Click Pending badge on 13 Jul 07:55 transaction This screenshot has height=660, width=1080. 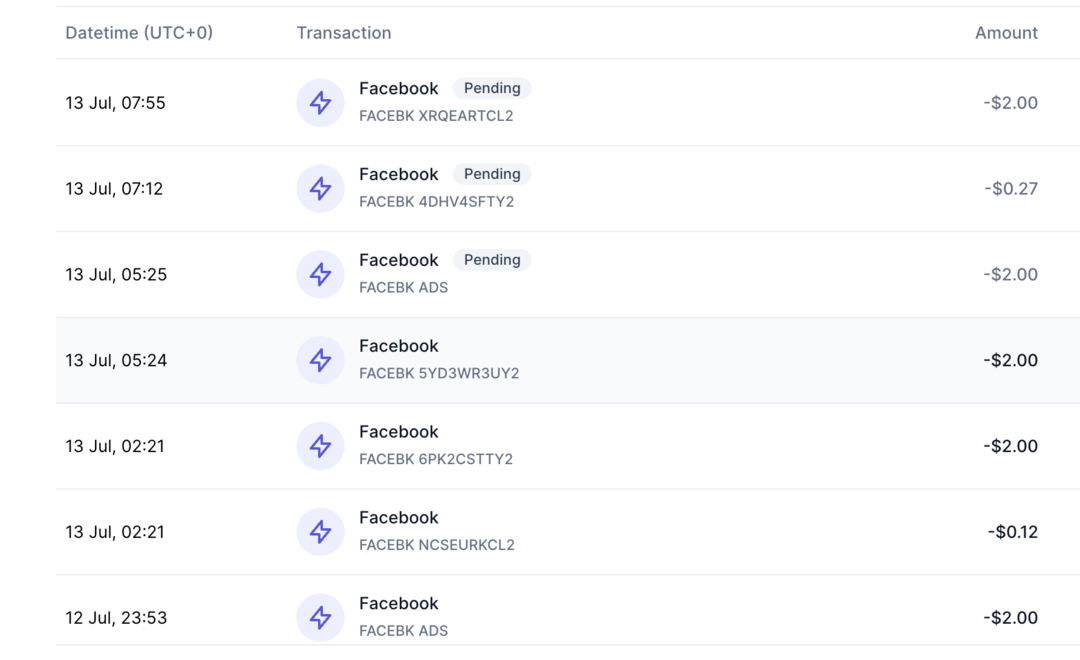(492, 88)
